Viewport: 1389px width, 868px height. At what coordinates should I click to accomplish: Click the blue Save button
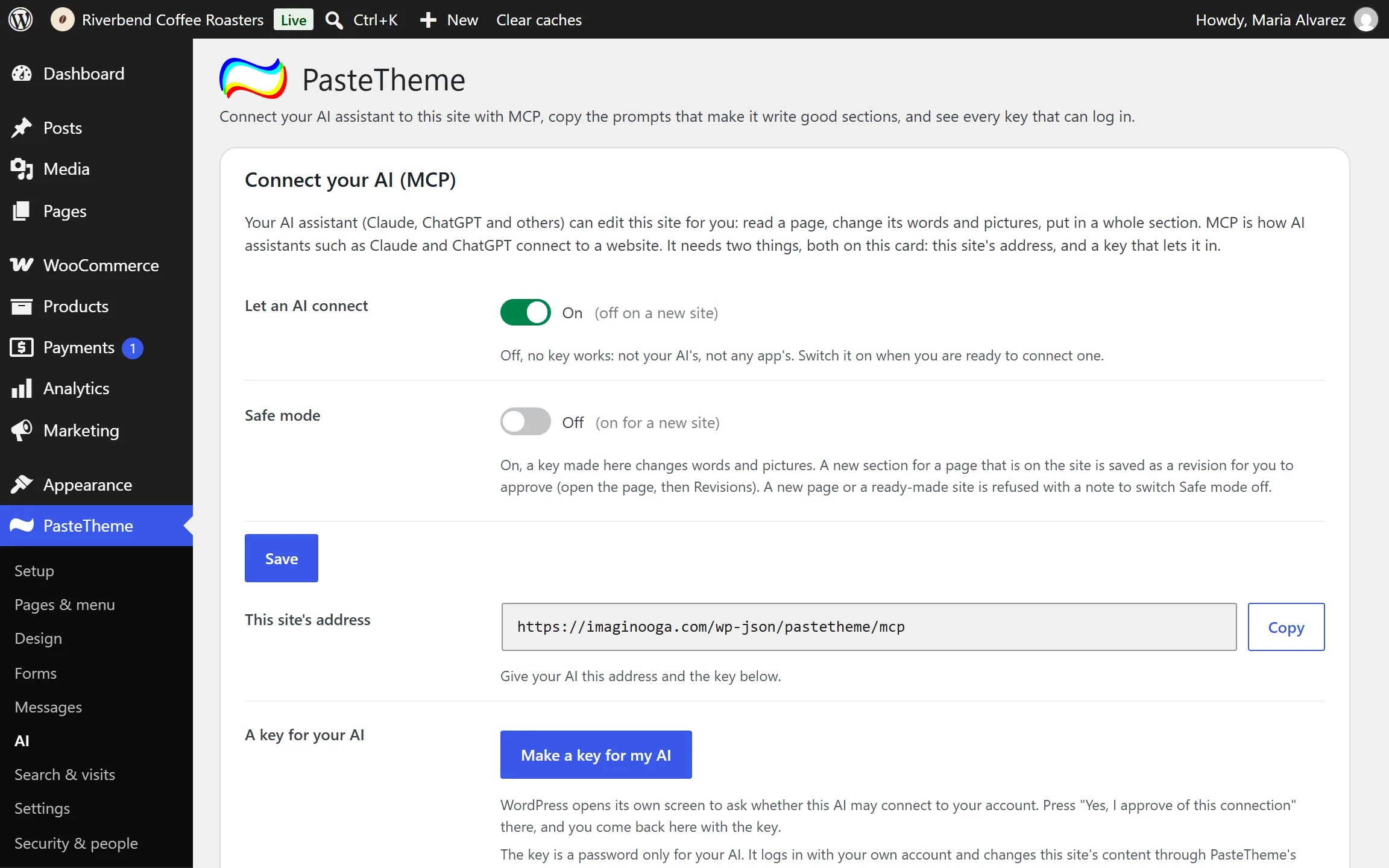[282, 558]
